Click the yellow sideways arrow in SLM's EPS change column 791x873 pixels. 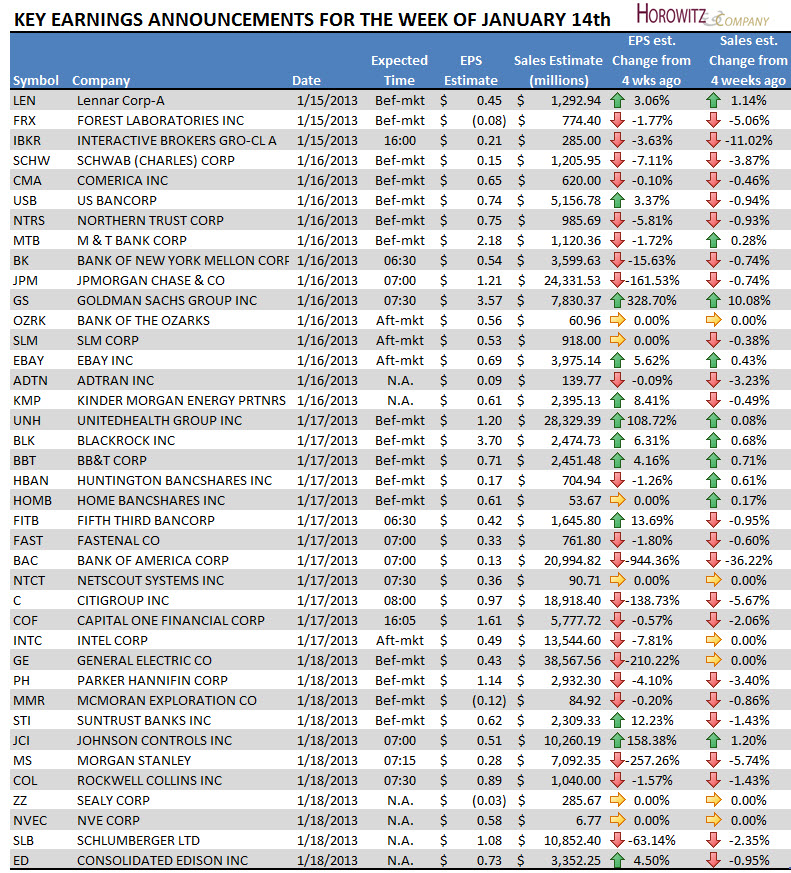coord(617,340)
